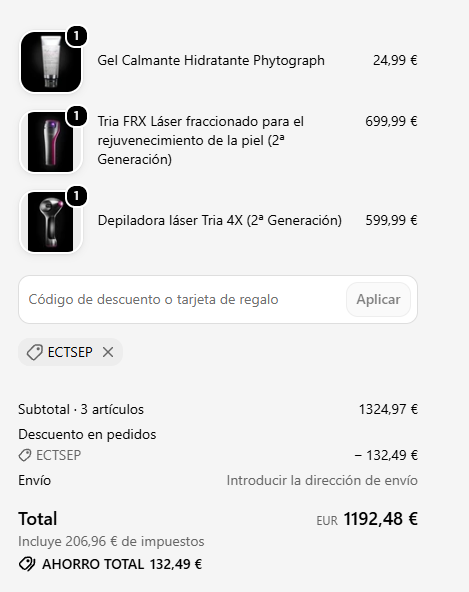Click the 1192,48 € total amount

(380, 519)
